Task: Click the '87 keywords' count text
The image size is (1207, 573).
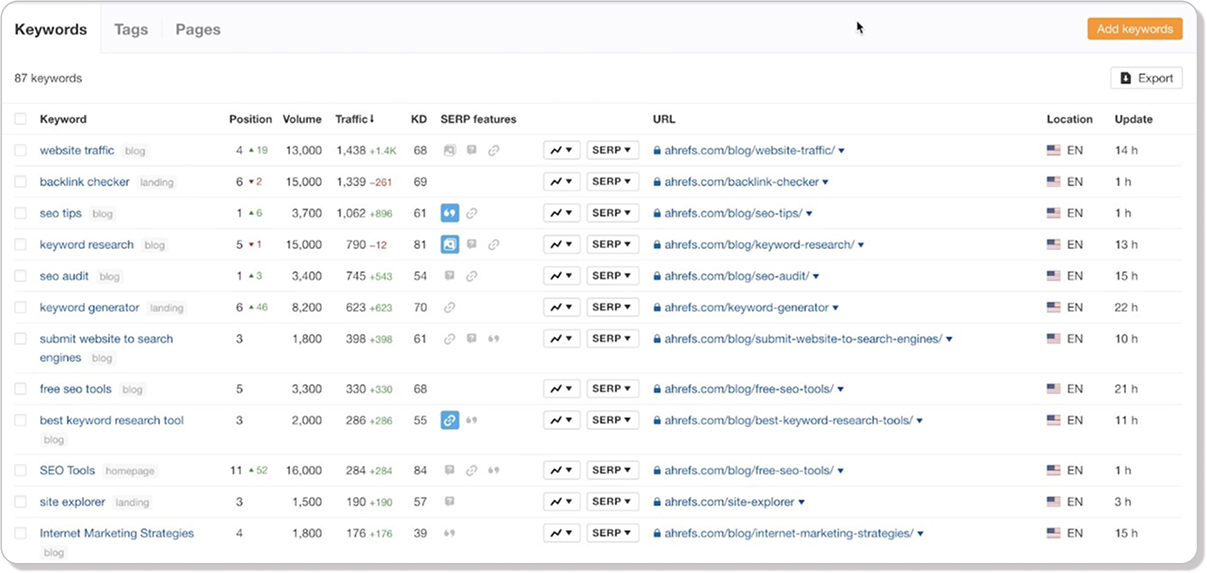Action: click(48, 78)
